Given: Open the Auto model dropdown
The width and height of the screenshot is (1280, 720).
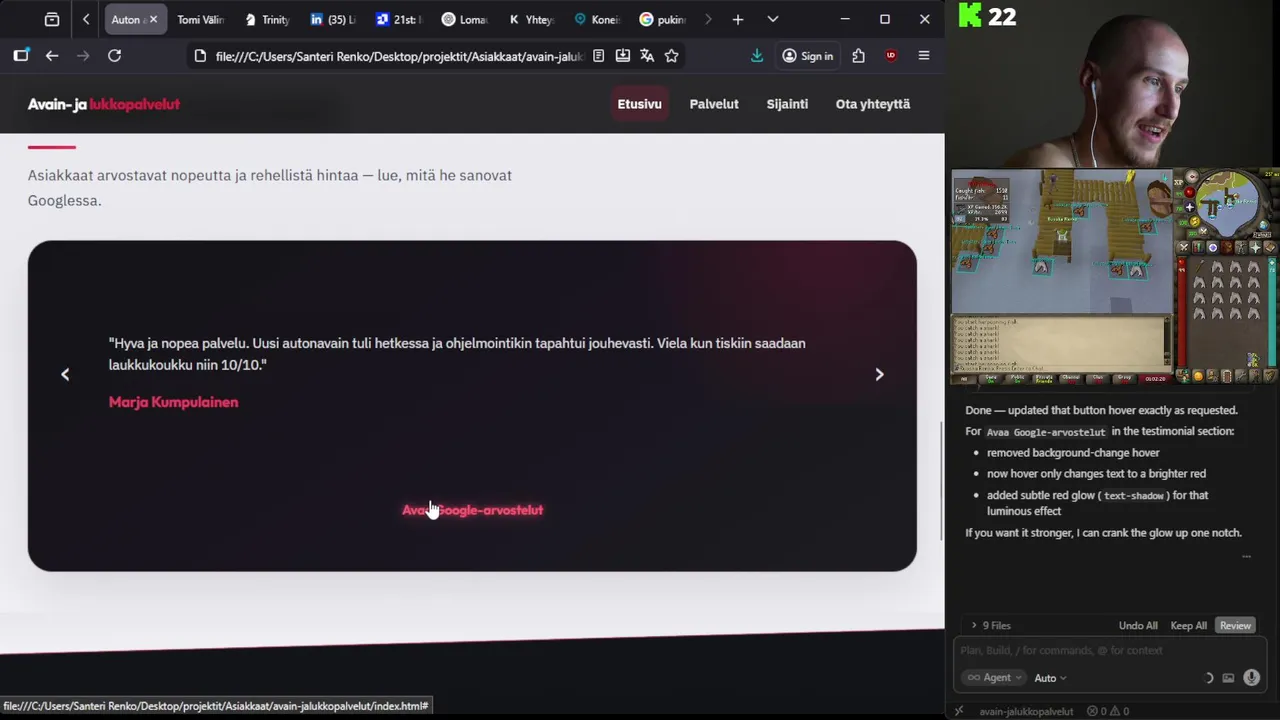Looking at the screenshot, I should tap(1050, 678).
